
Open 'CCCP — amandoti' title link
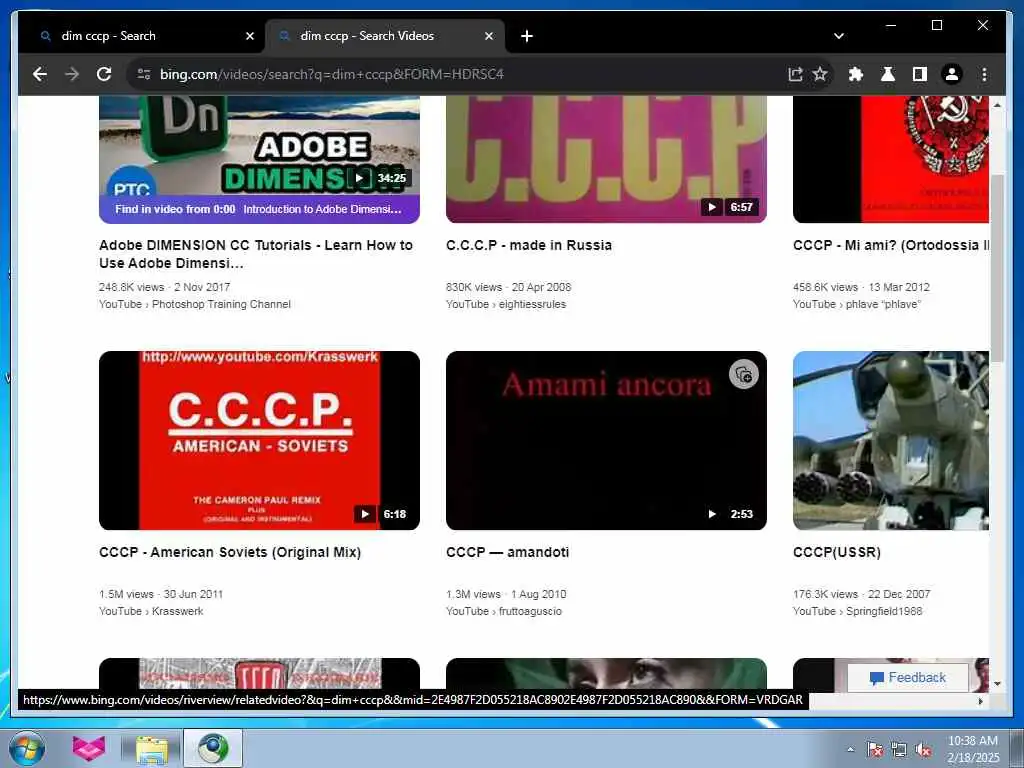tap(507, 552)
